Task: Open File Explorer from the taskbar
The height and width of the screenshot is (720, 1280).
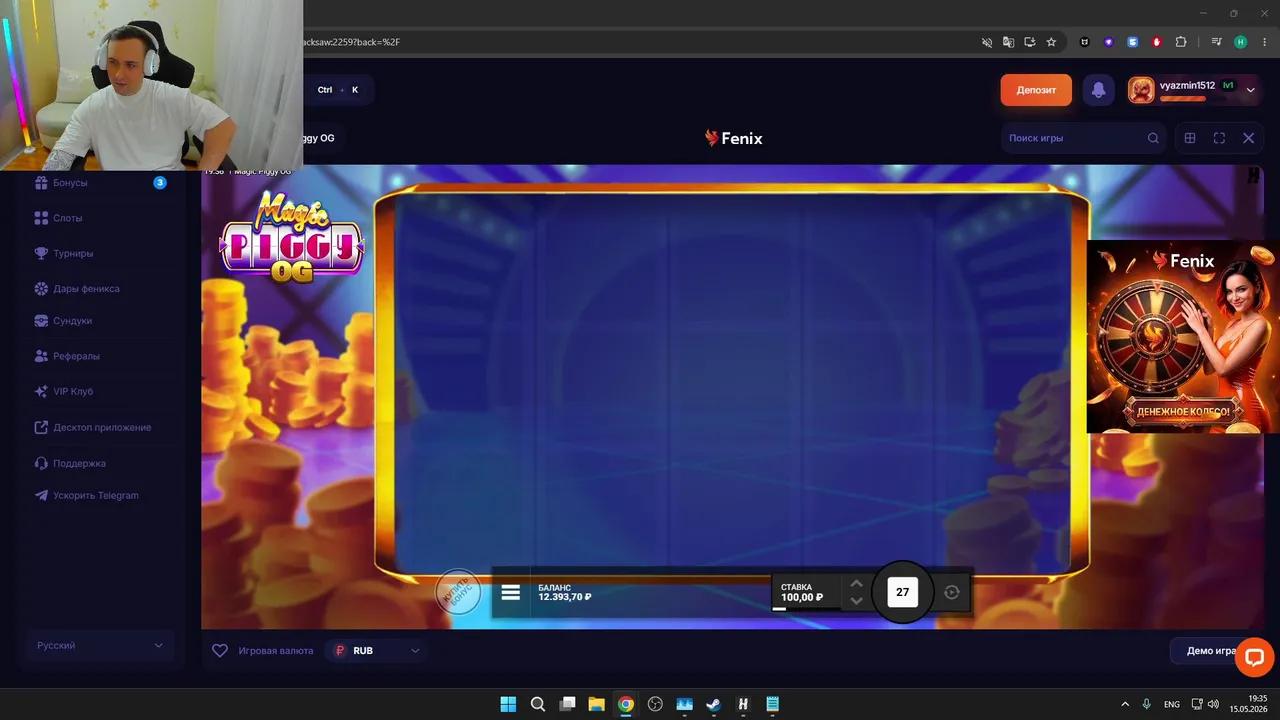Action: point(596,704)
